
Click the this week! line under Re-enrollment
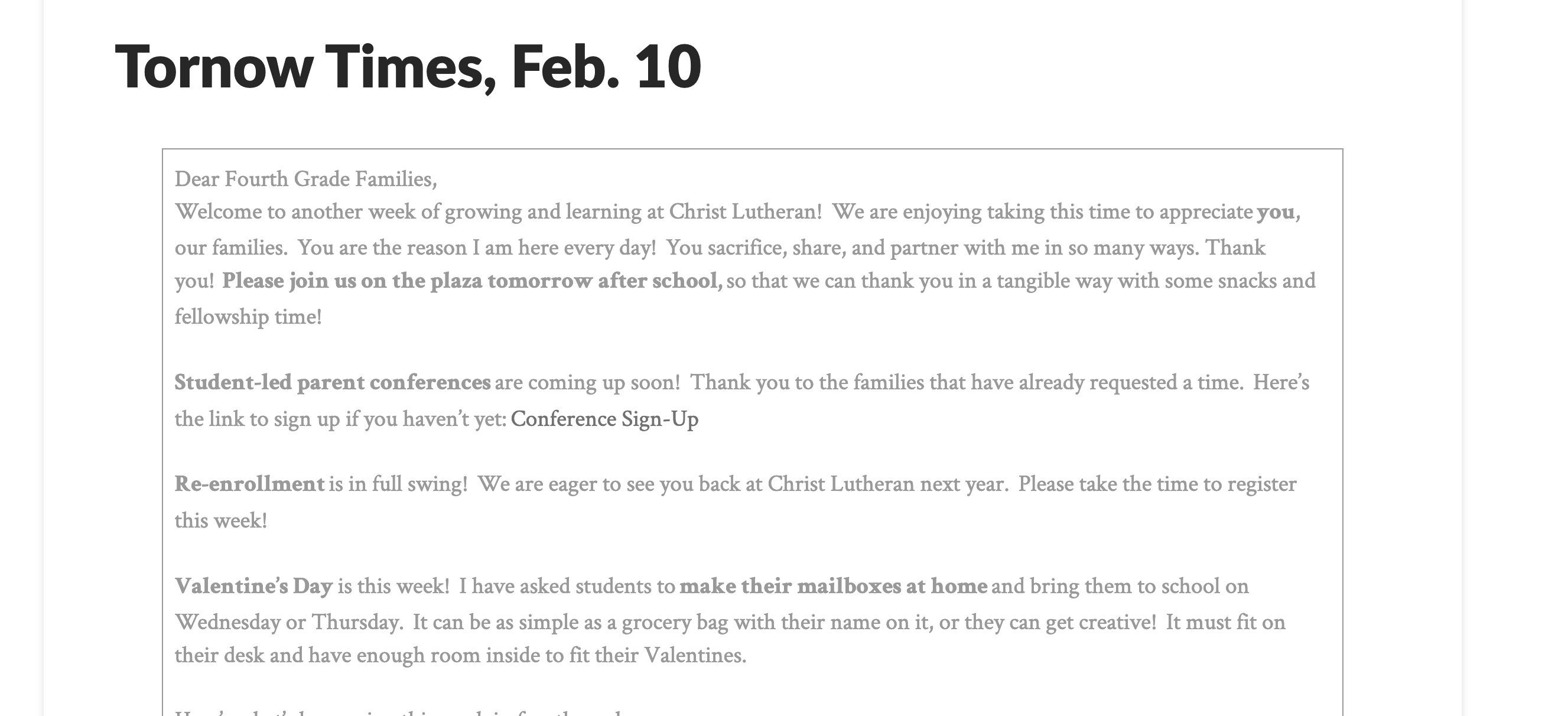(x=221, y=521)
